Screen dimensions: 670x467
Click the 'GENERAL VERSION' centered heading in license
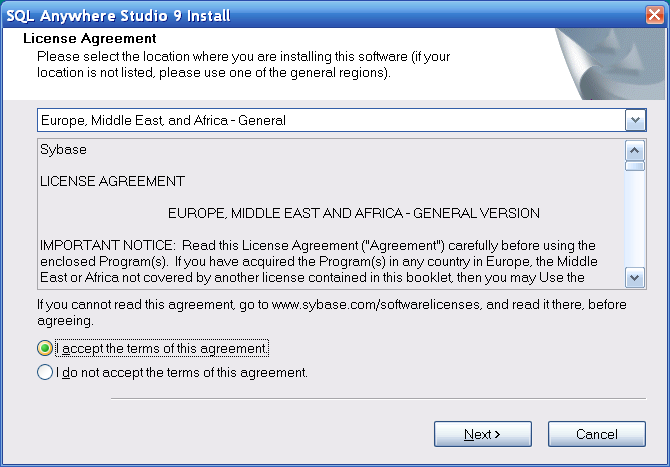click(x=354, y=213)
